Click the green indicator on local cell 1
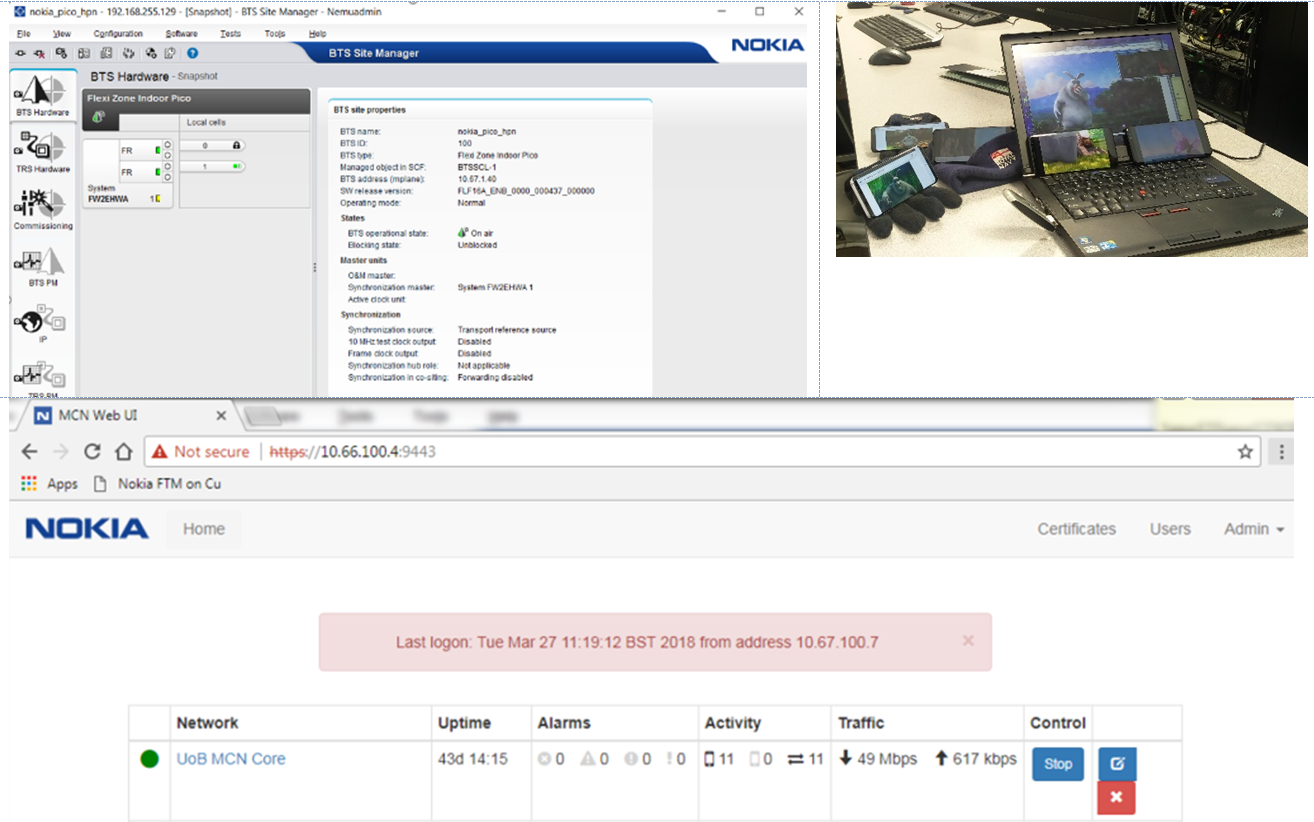The width and height of the screenshot is (1314, 822). click(x=237, y=167)
